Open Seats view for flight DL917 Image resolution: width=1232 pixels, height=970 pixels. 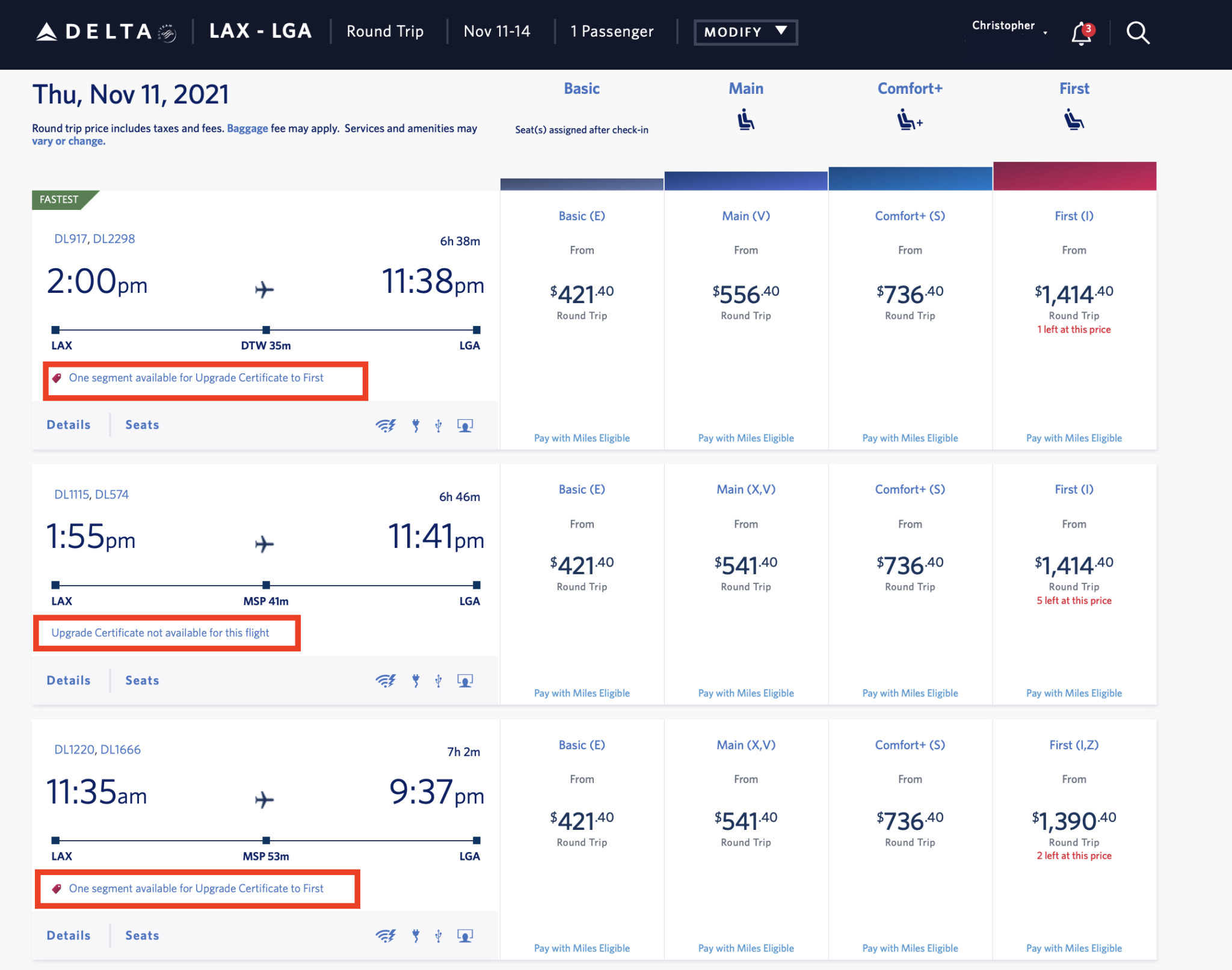(142, 425)
